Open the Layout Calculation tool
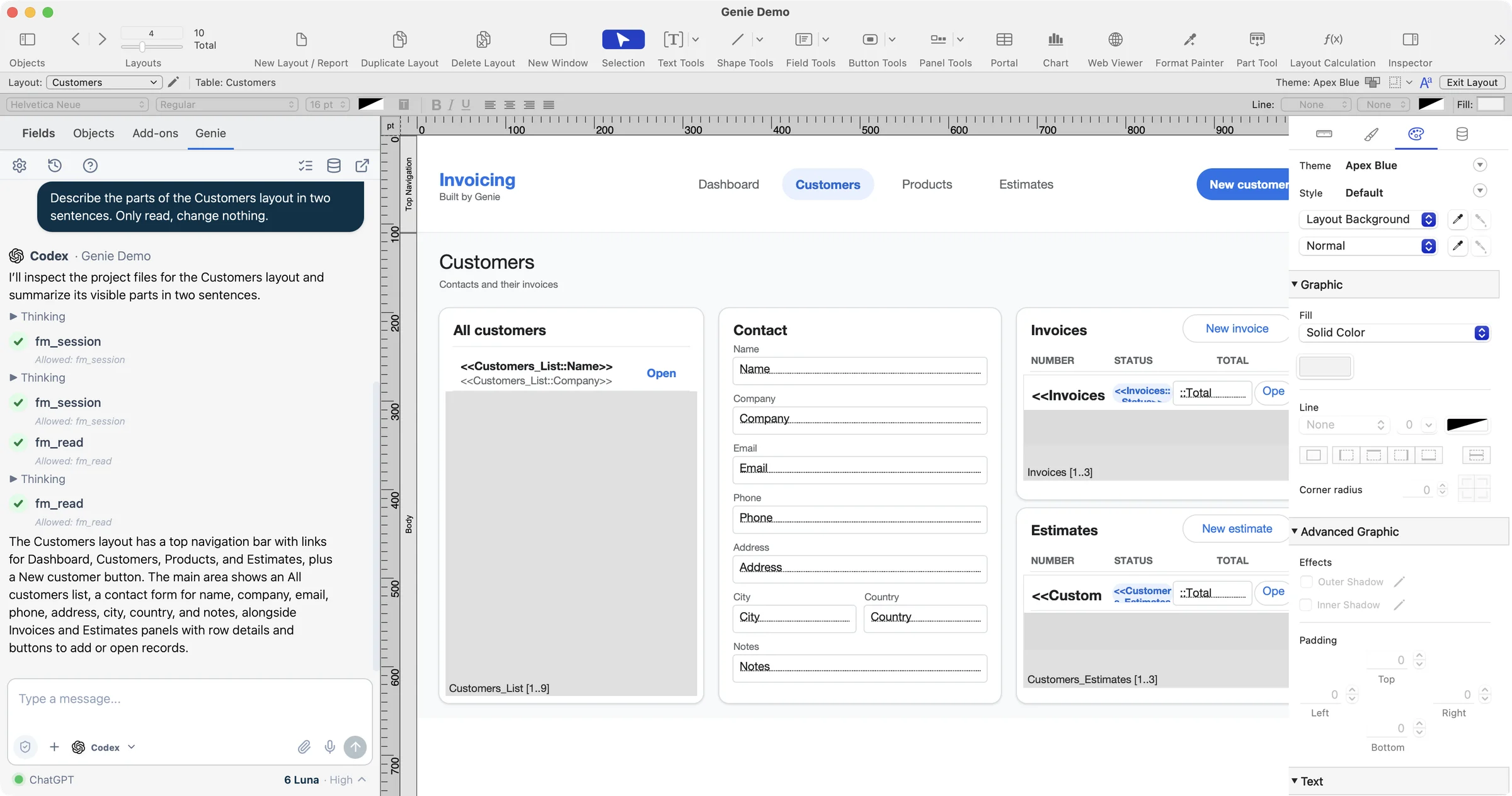Screen dimensions: 1512x796 tap(1332, 40)
